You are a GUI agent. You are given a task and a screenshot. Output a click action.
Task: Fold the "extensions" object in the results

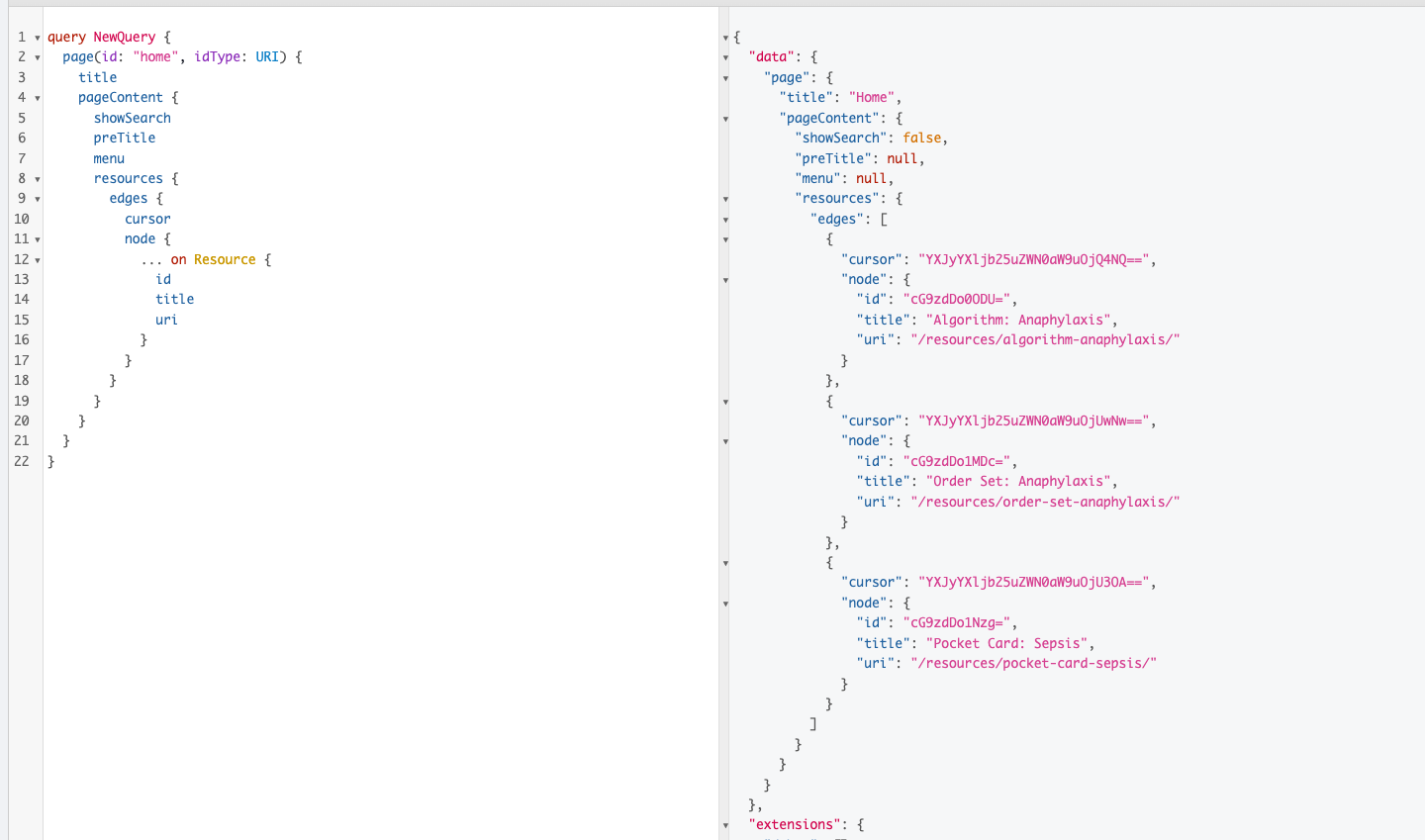[x=725, y=825]
